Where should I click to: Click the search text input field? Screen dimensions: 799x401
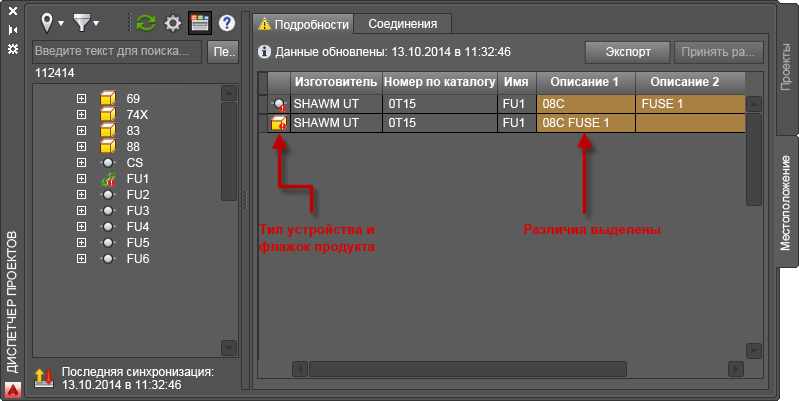tap(117, 51)
